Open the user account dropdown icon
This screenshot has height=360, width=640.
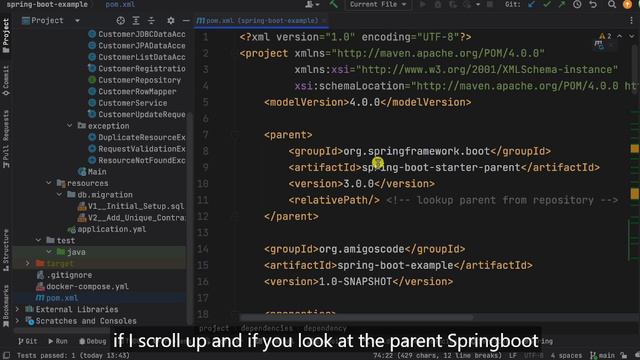point(313,4)
